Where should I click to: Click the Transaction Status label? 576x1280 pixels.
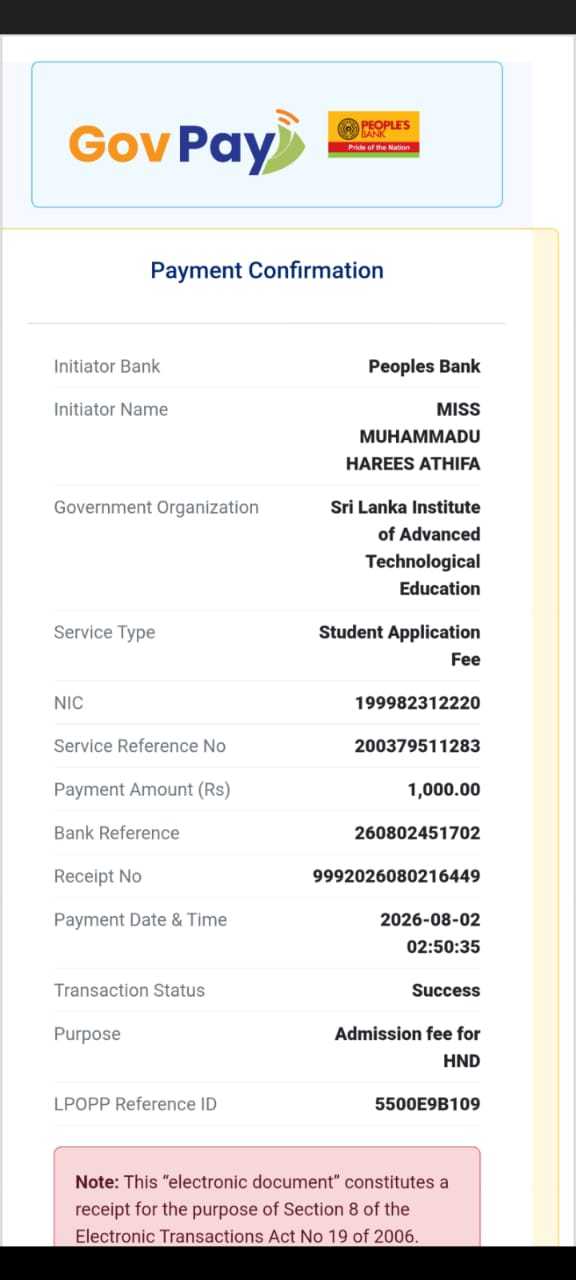[x=129, y=990]
